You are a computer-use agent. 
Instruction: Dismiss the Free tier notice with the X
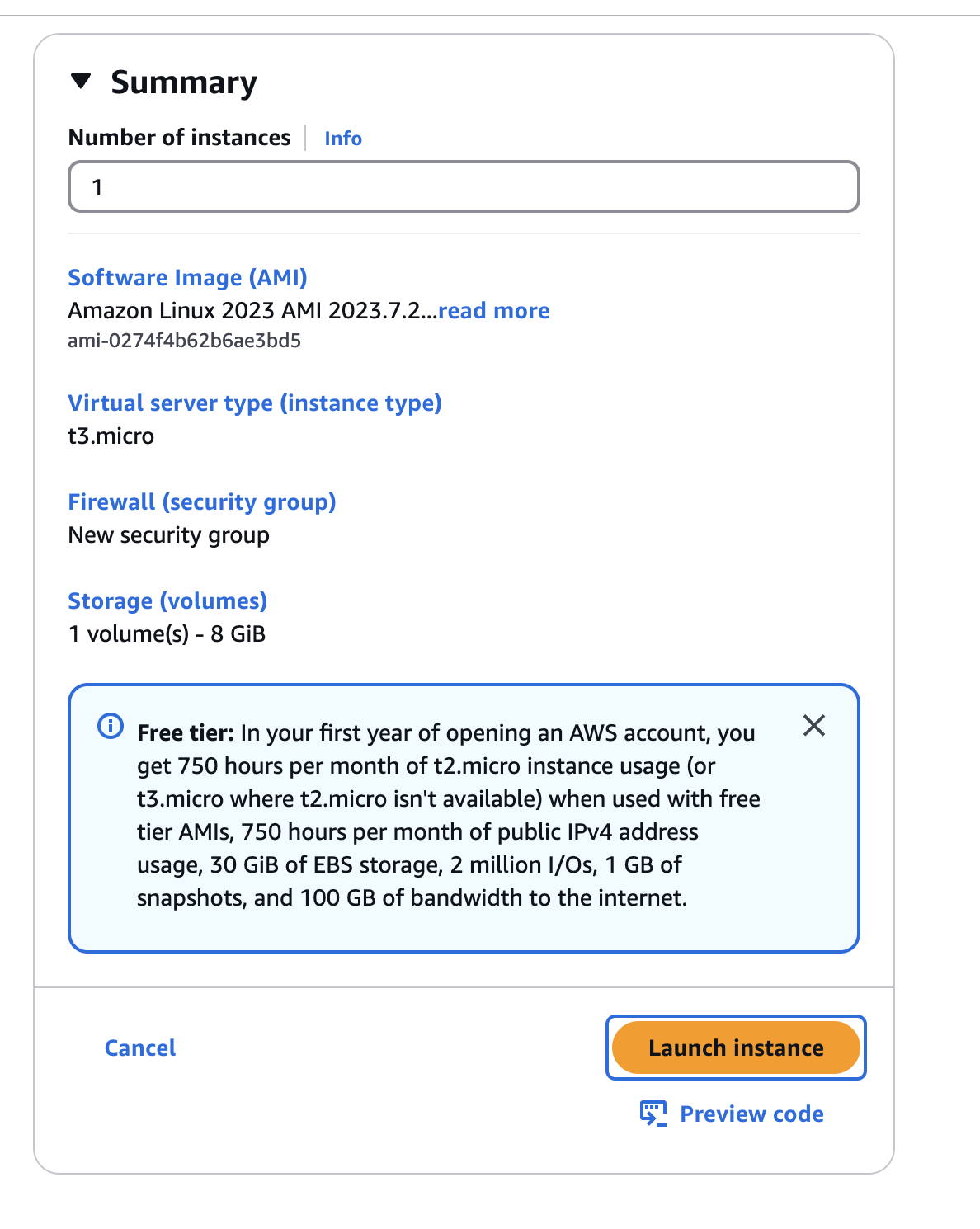[814, 726]
